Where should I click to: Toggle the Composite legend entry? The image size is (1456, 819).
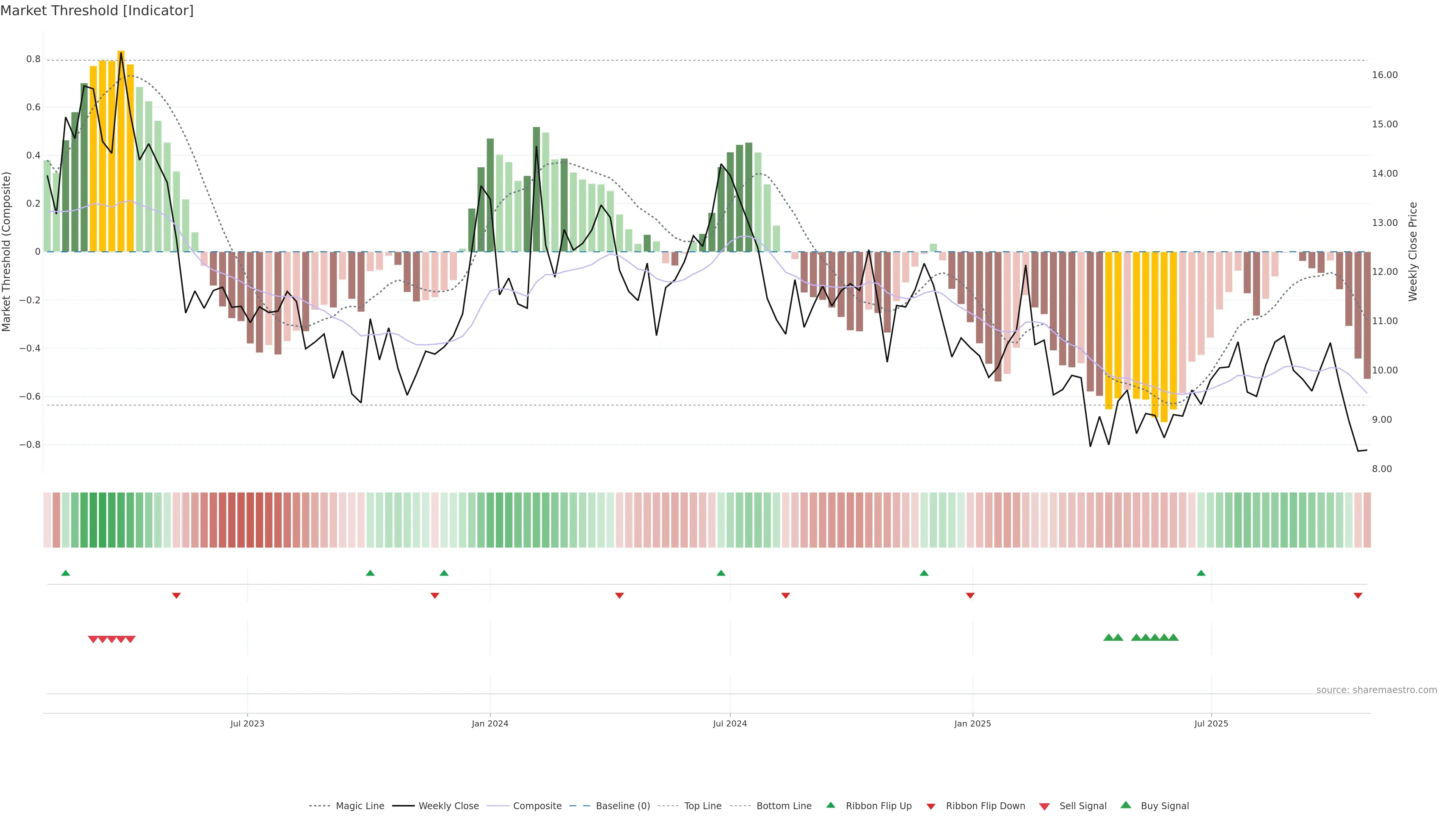pos(537,806)
